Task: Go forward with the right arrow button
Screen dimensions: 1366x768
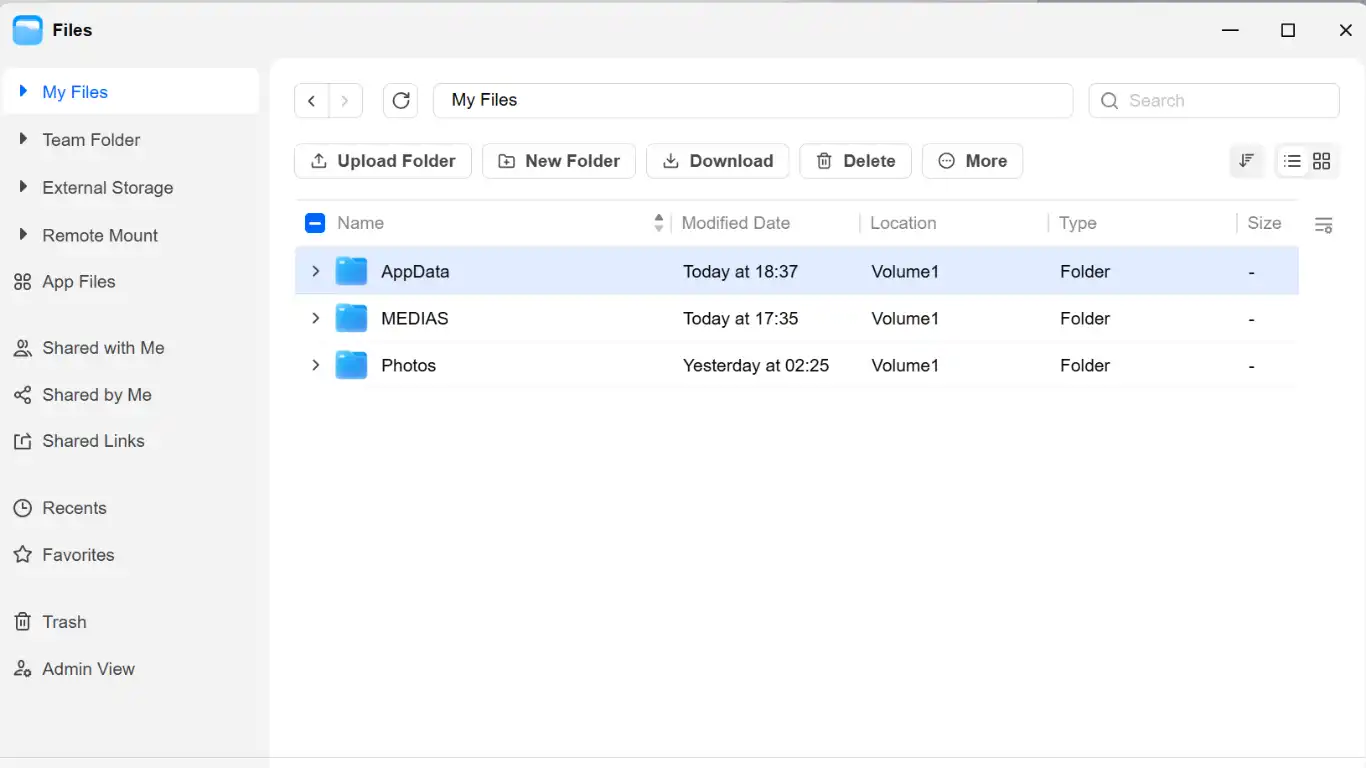Action: (345, 101)
